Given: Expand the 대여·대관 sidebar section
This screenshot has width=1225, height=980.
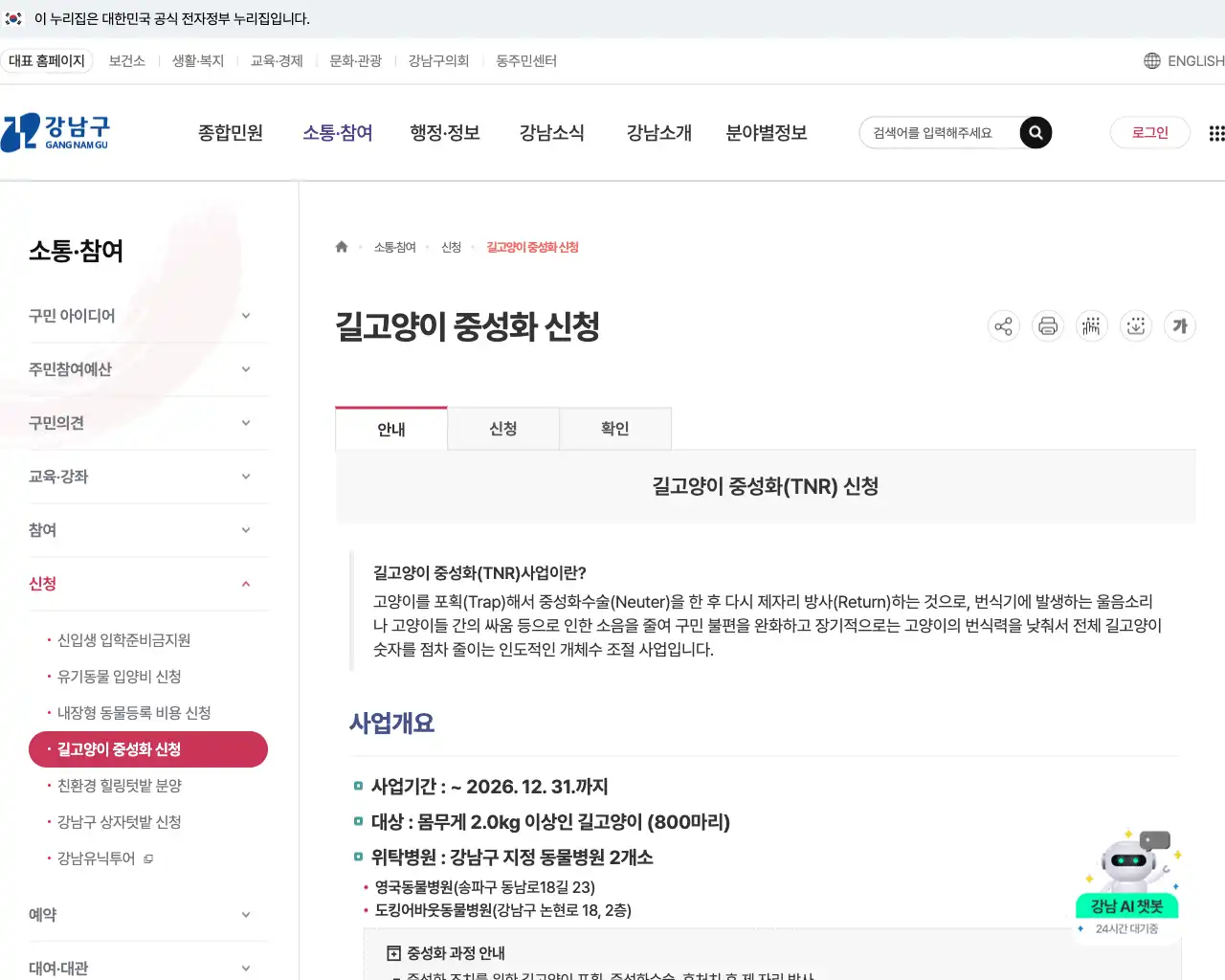Looking at the screenshot, I should click(148, 968).
